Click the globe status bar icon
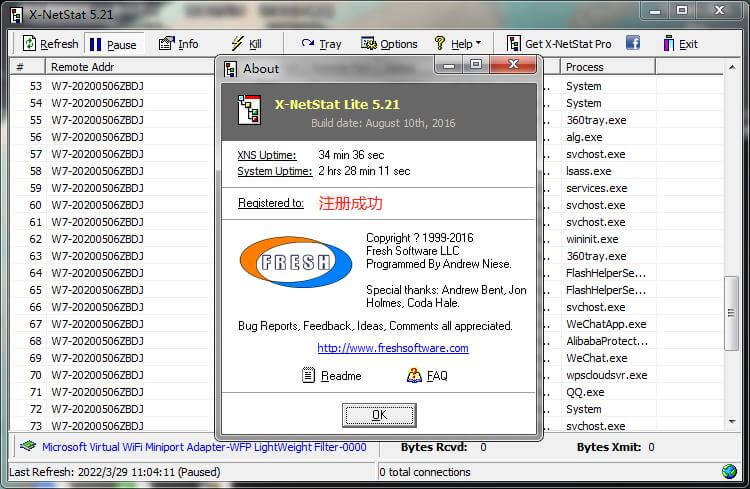 (x=729, y=472)
